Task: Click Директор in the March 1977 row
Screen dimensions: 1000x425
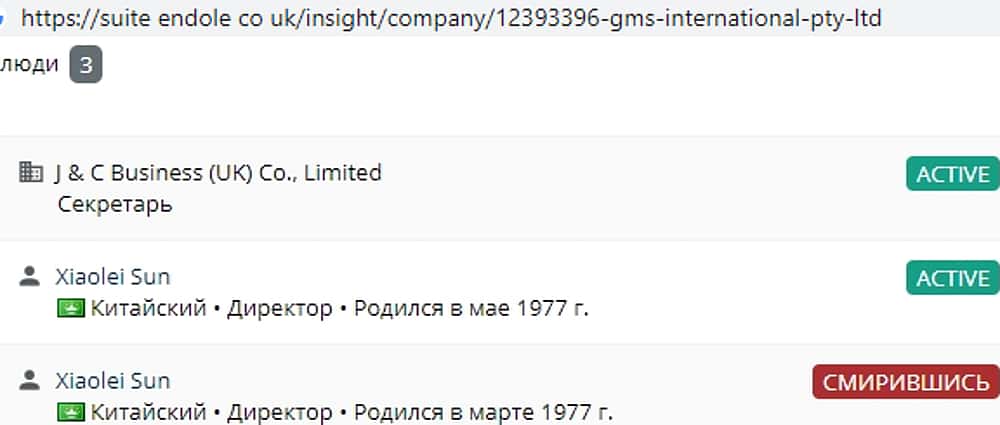Action: tap(279, 412)
